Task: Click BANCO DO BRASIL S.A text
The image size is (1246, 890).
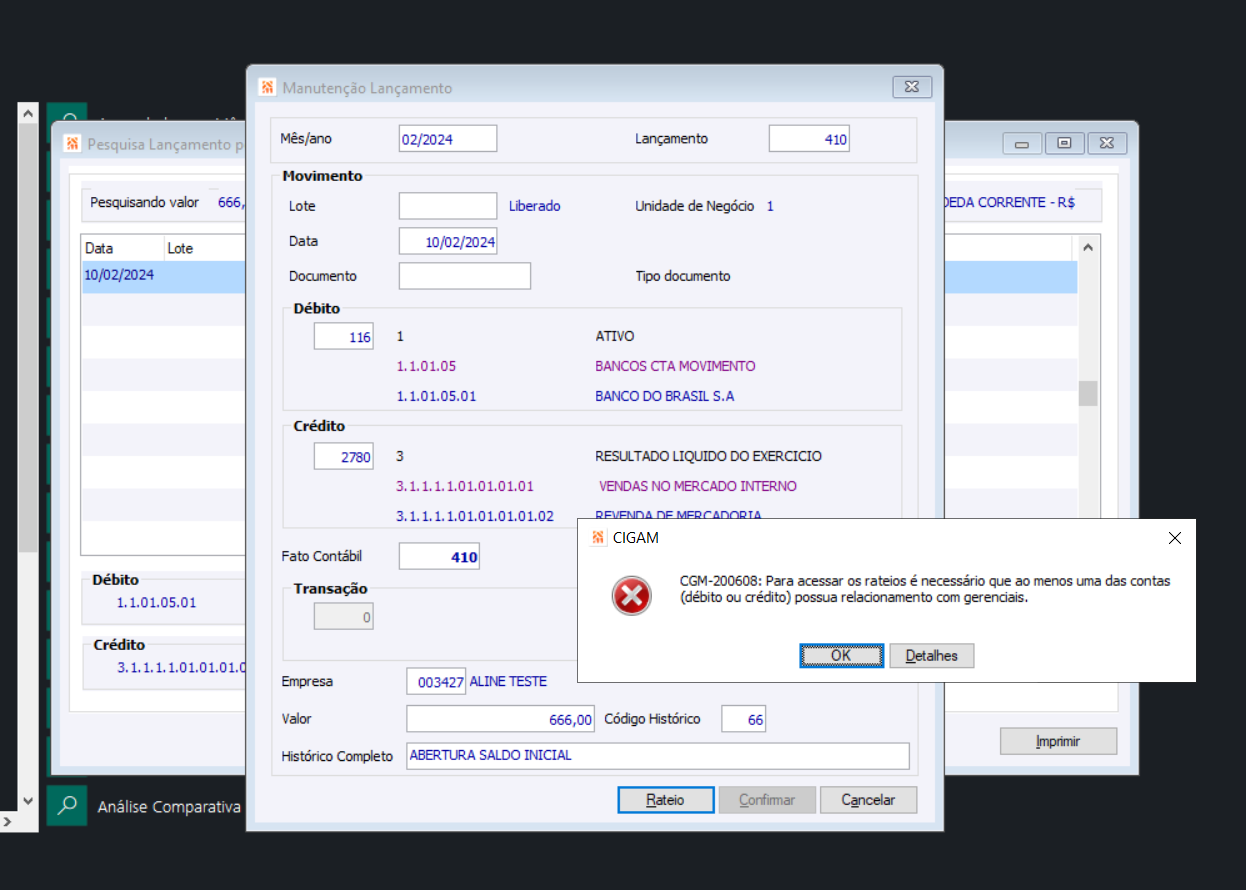Action: [665, 396]
